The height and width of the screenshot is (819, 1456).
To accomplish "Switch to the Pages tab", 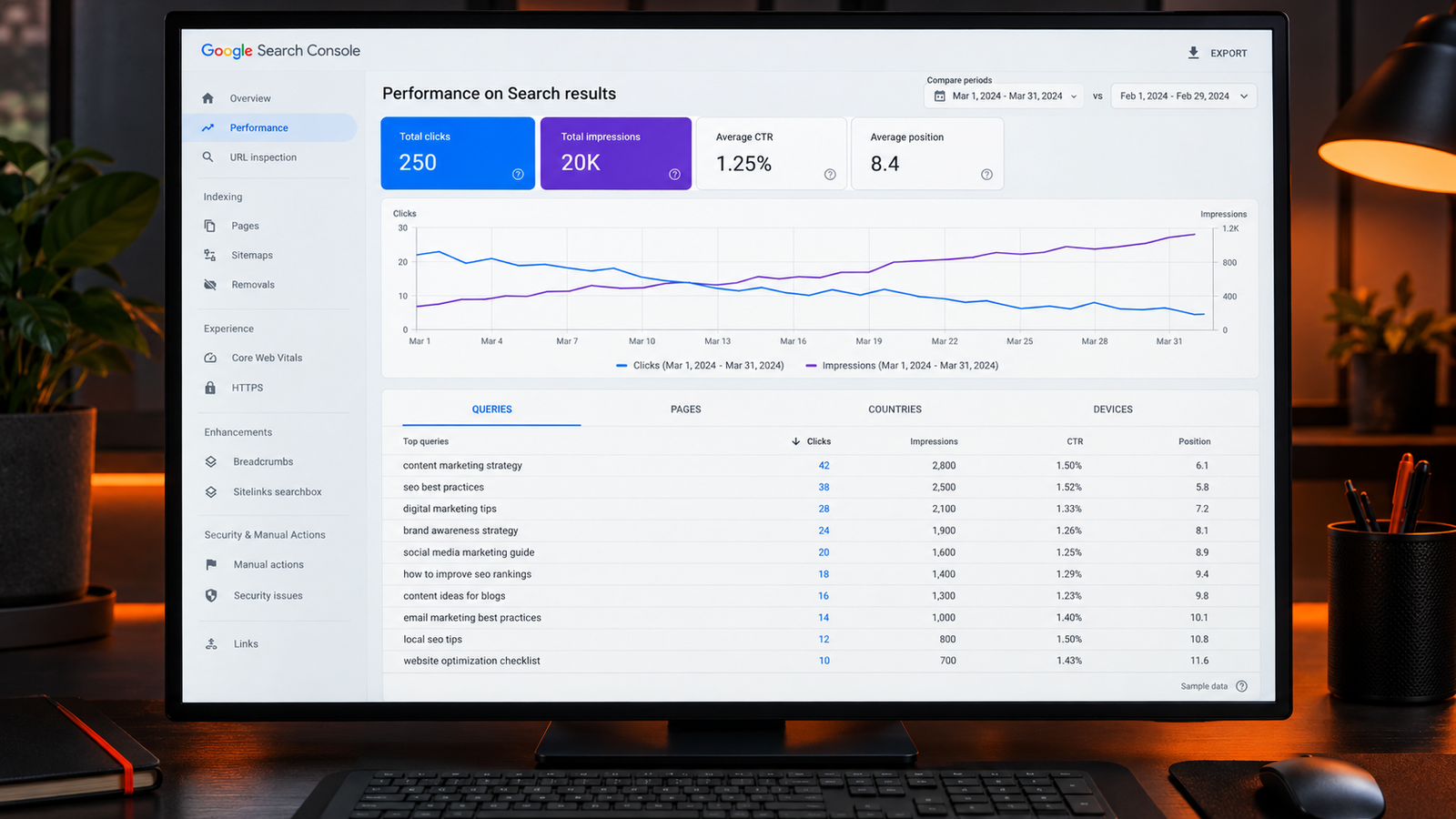I will [686, 409].
